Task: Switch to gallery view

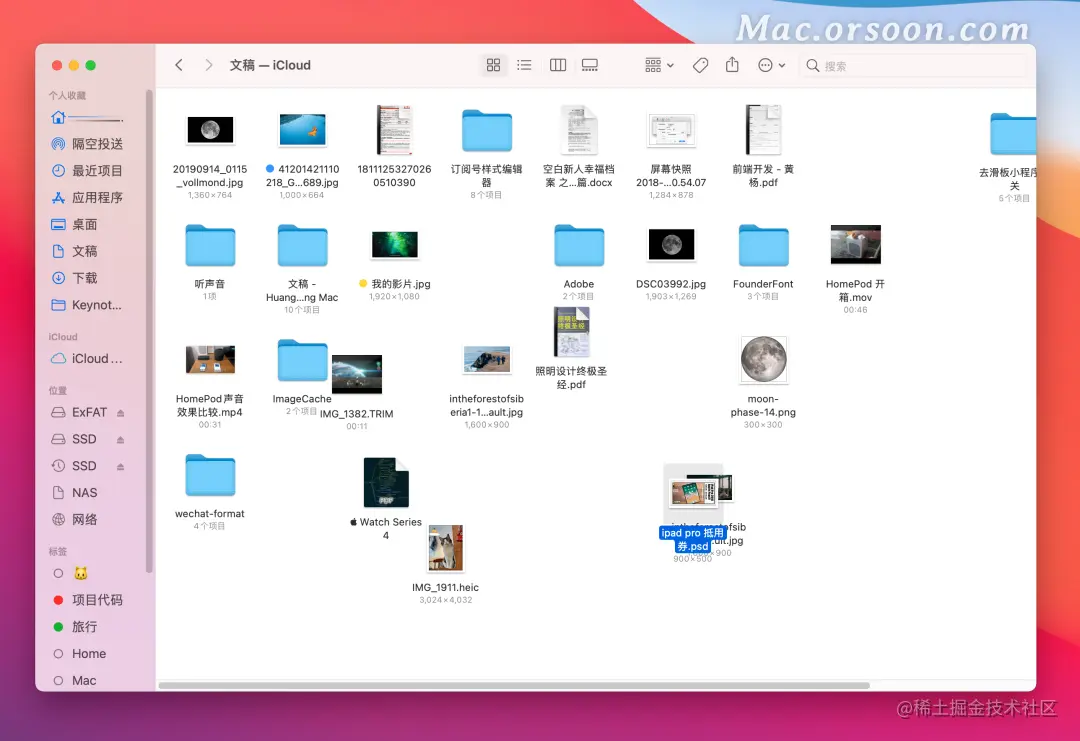Action: point(590,65)
